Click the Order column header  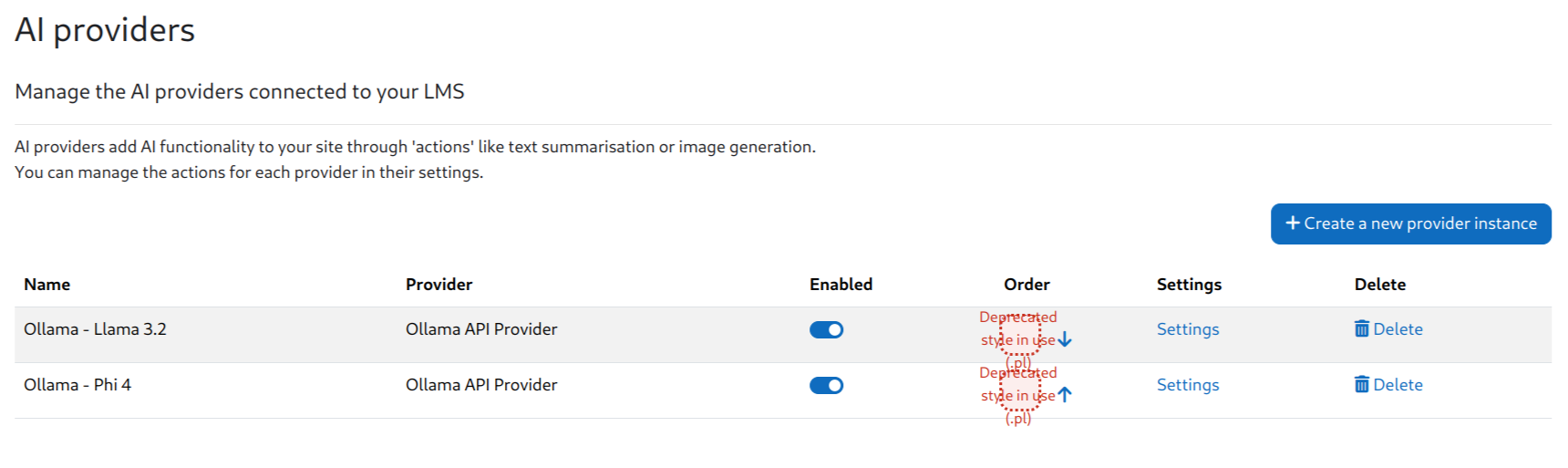click(1027, 285)
